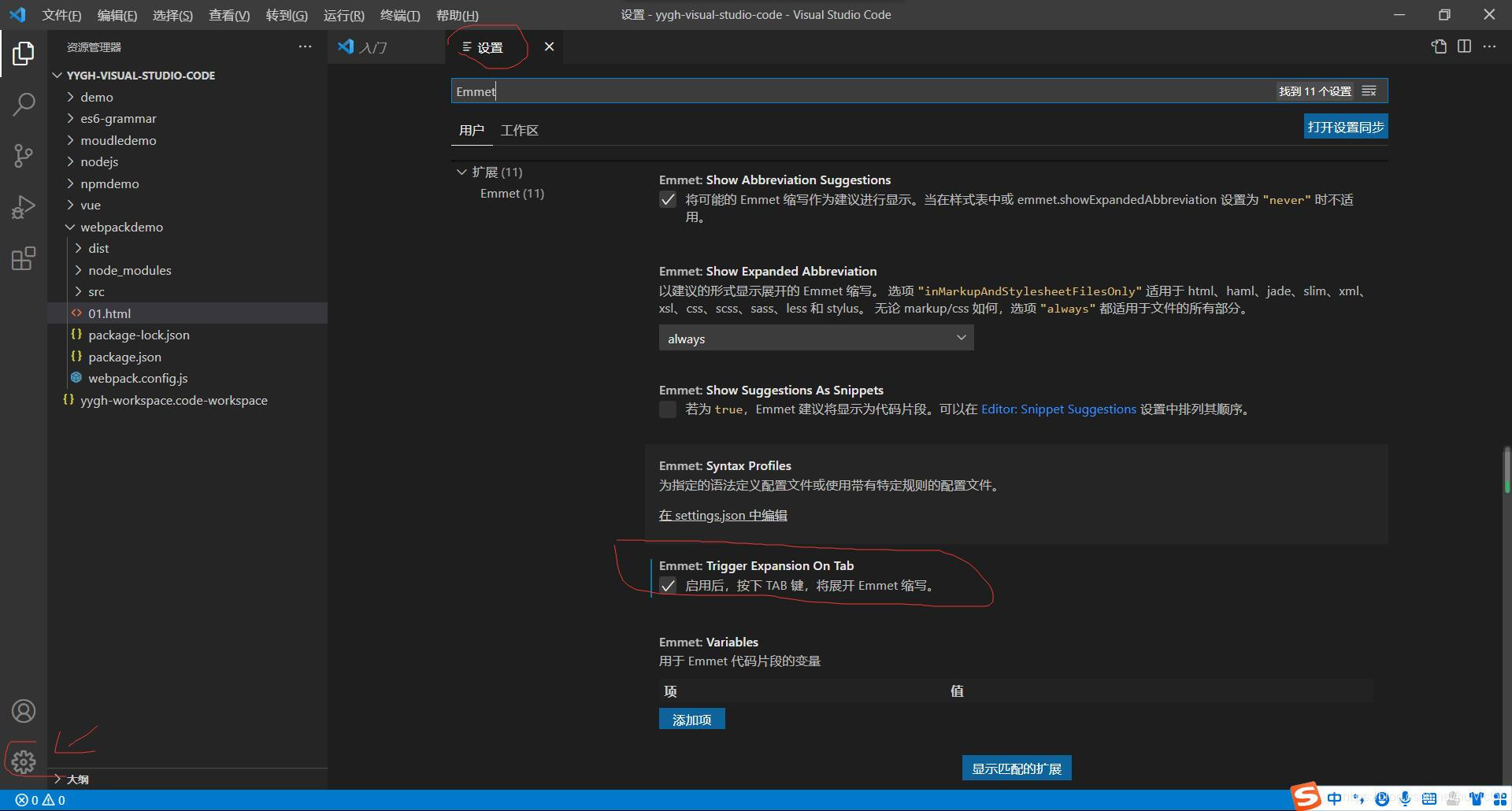Click the Manage gear icon
Image resolution: width=1512 pixels, height=811 pixels.
24,761
